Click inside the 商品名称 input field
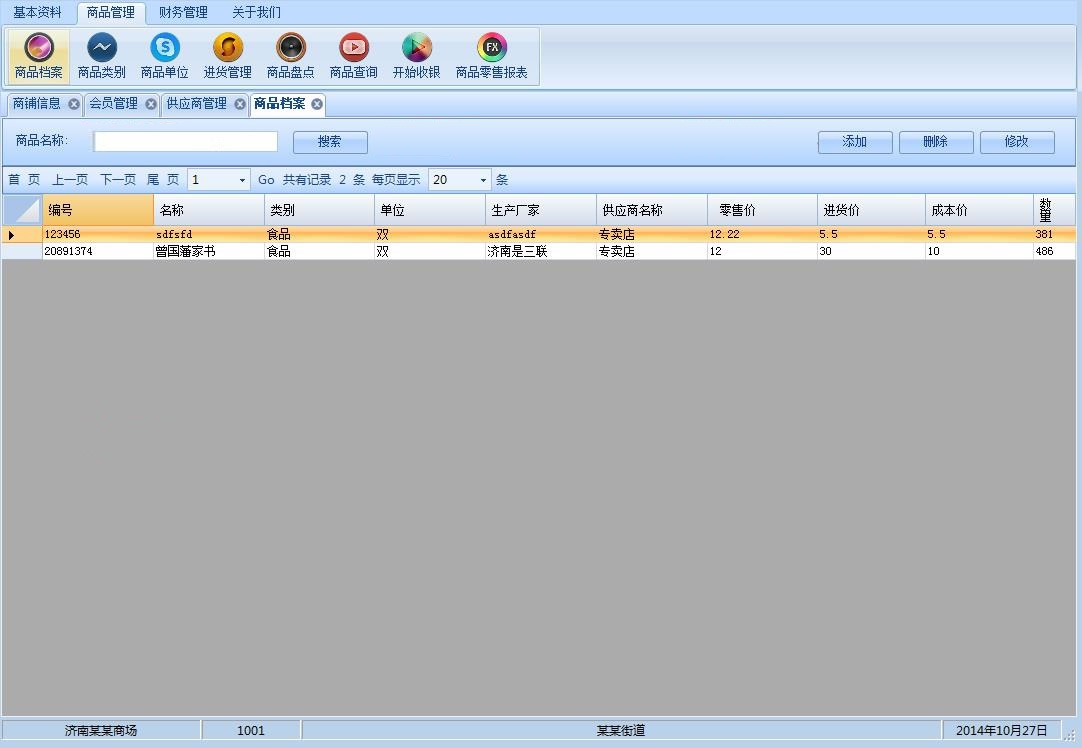The width and height of the screenshot is (1082, 748). point(184,141)
